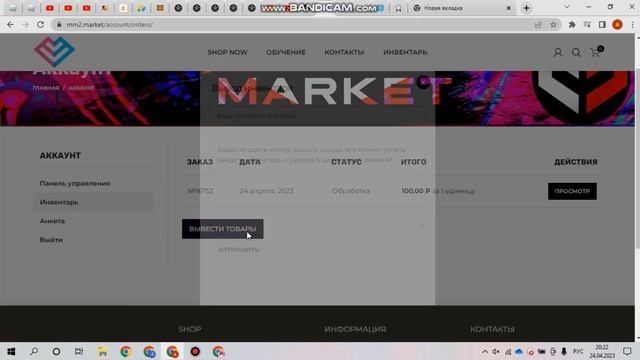Open Windows taskbar search
The height and width of the screenshot is (360, 640).
(34, 351)
